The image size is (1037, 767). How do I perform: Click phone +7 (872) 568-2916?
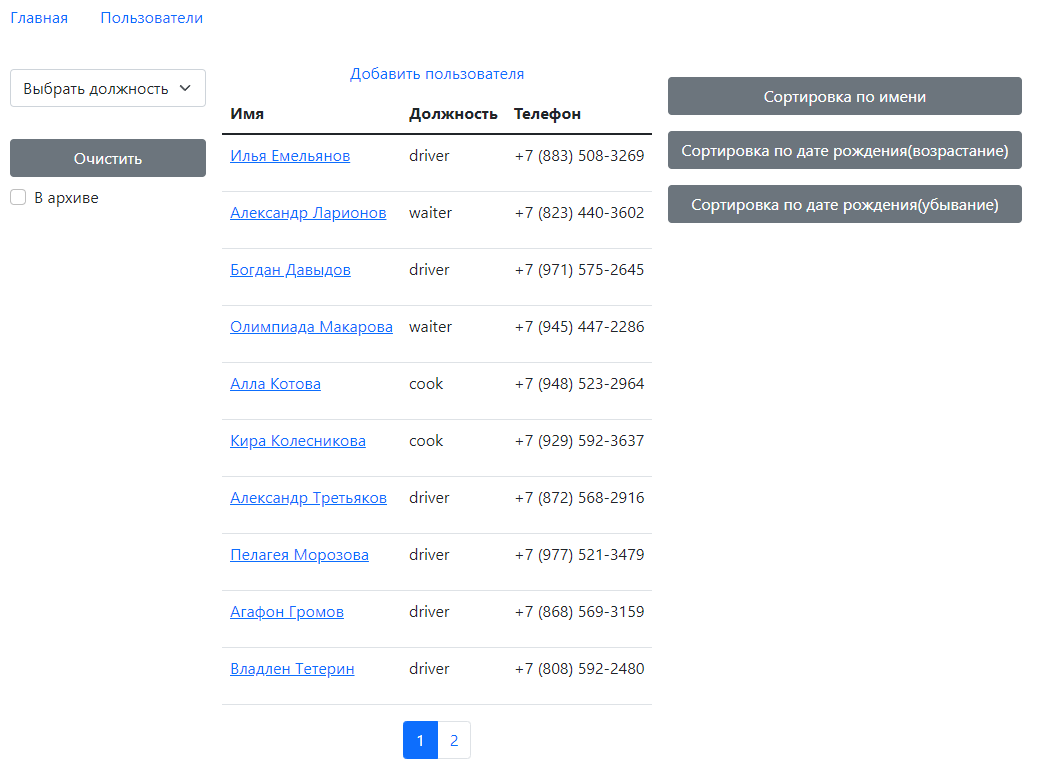point(579,498)
